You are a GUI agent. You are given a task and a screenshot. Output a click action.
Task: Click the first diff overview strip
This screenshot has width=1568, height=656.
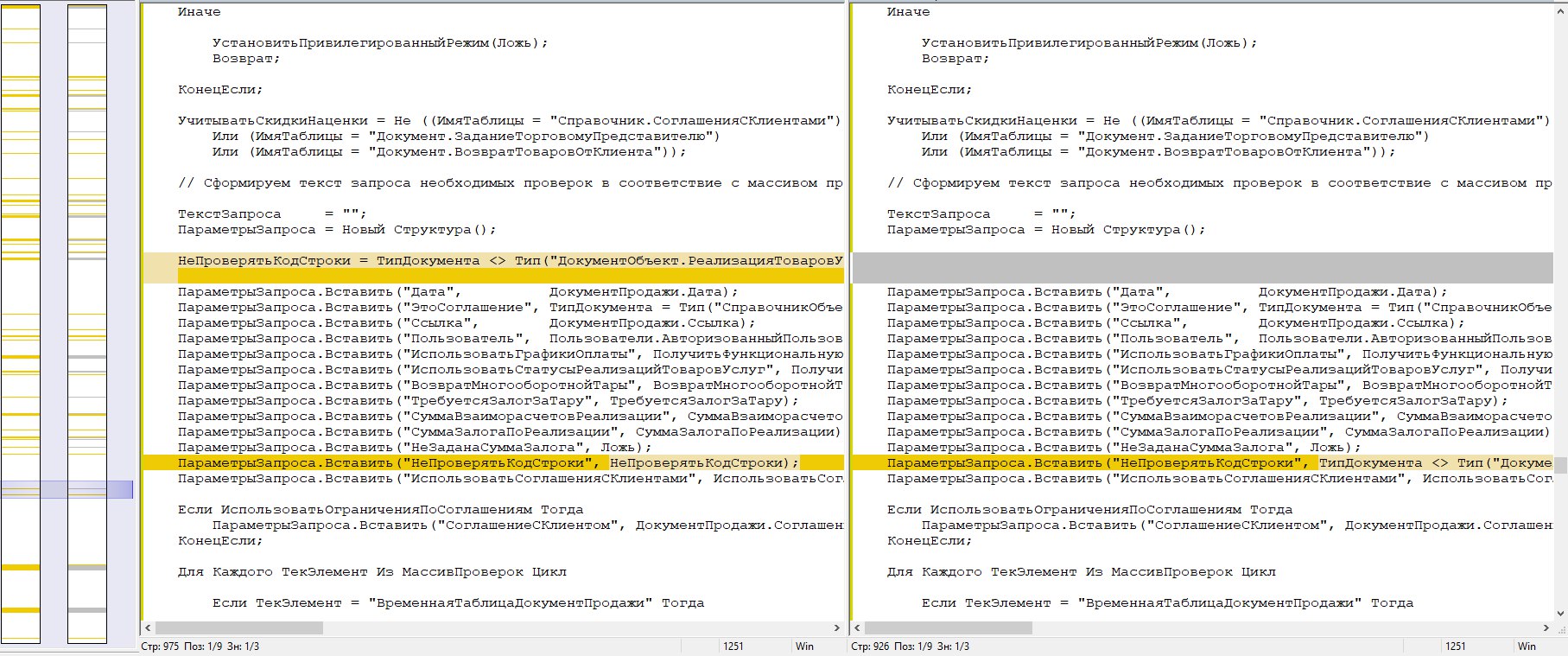point(20,324)
